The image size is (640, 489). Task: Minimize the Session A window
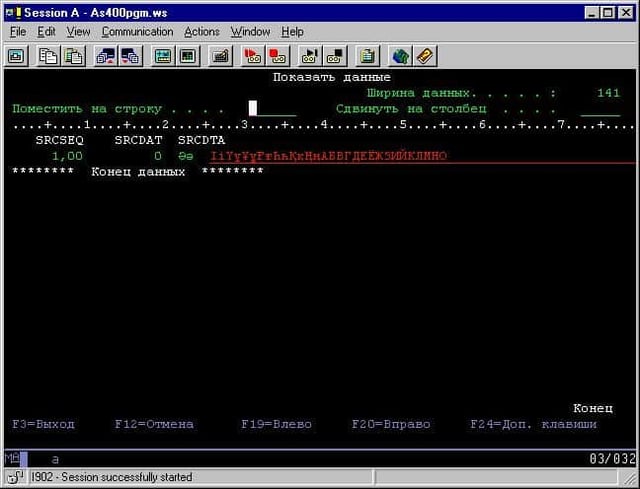[591, 13]
